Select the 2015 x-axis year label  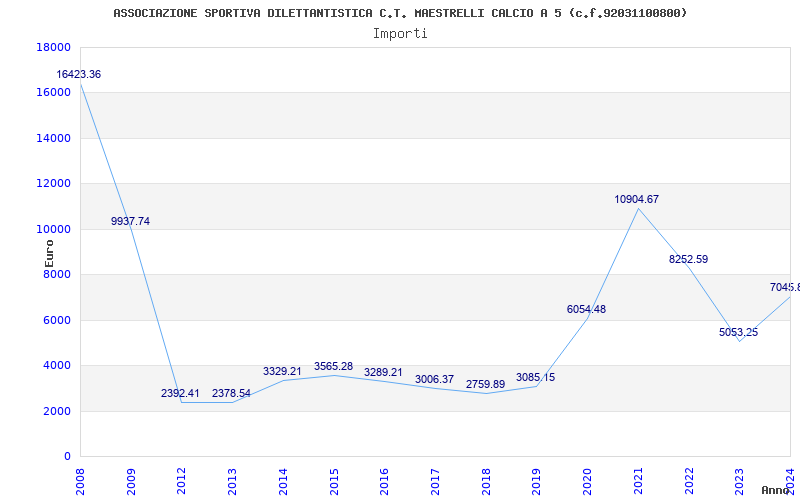point(334,482)
